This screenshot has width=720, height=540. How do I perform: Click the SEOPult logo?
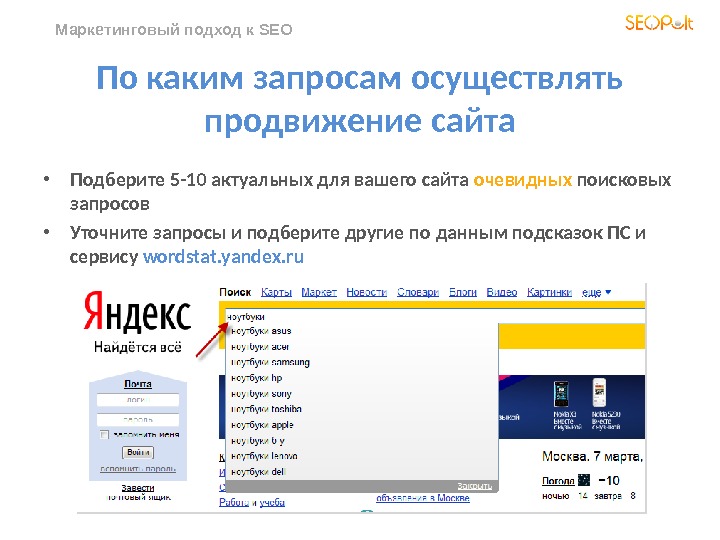[x=659, y=22]
